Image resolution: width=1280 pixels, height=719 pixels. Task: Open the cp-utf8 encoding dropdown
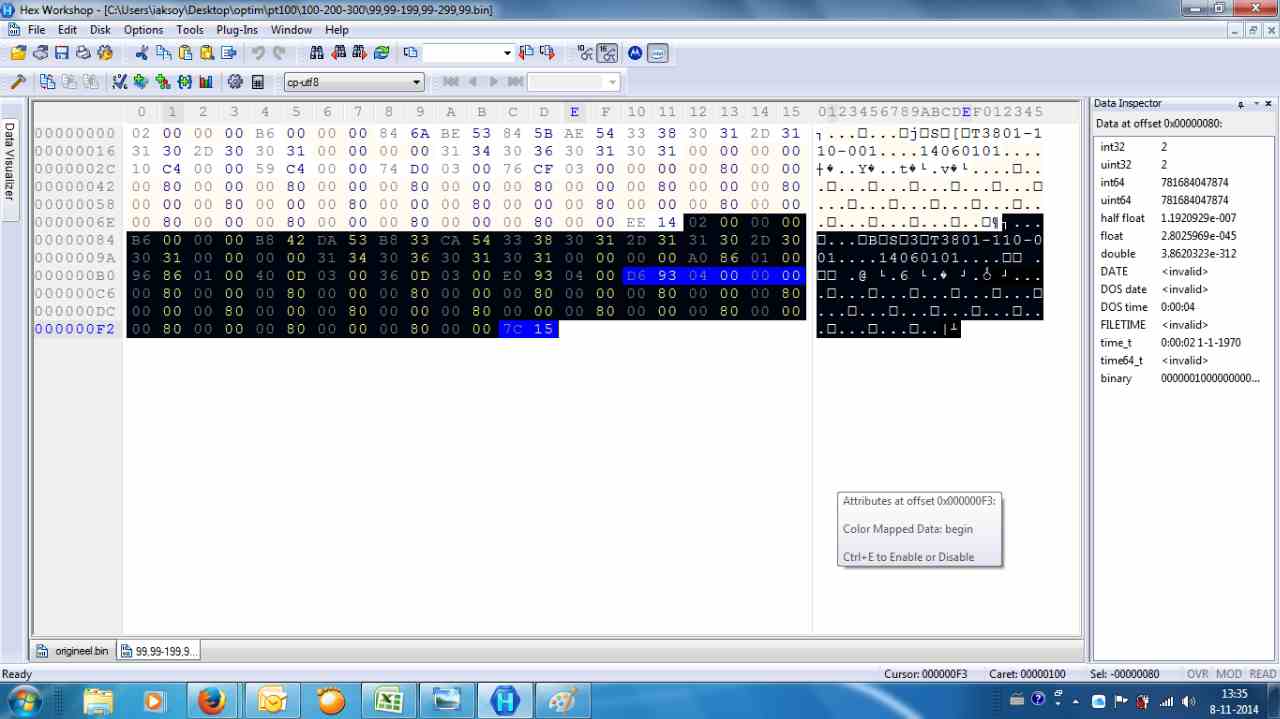coord(417,82)
